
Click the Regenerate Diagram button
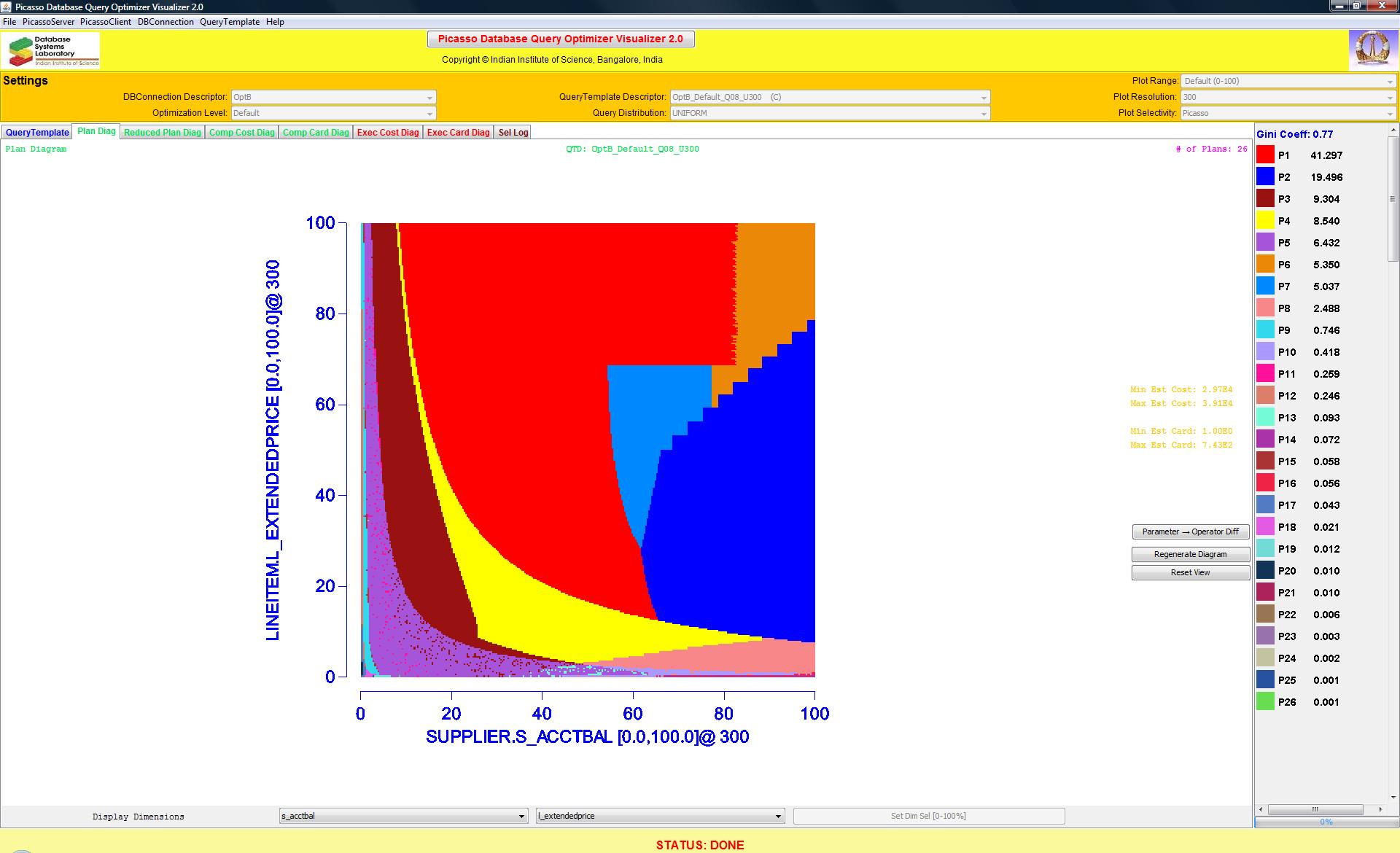tap(1190, 554)
